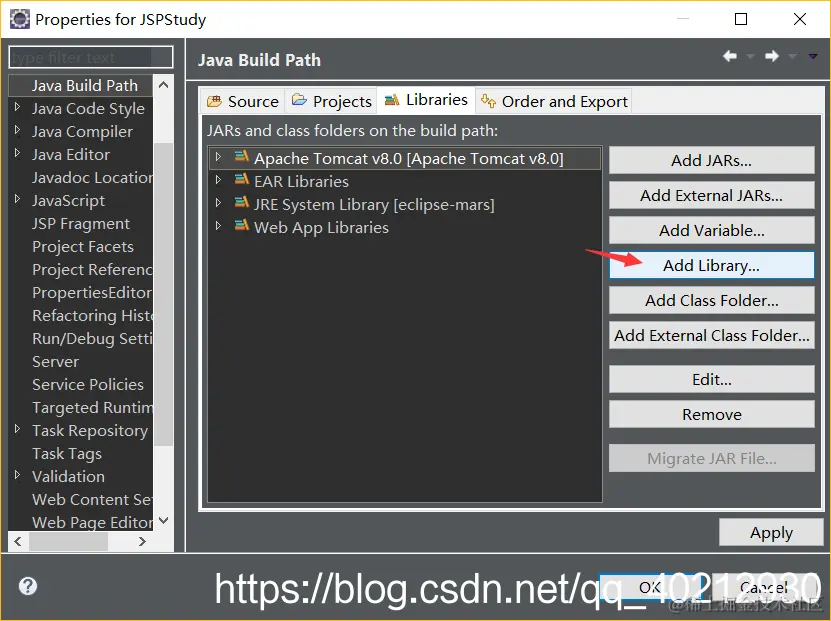
Task: Click the Edit... button
Action: 711,379
